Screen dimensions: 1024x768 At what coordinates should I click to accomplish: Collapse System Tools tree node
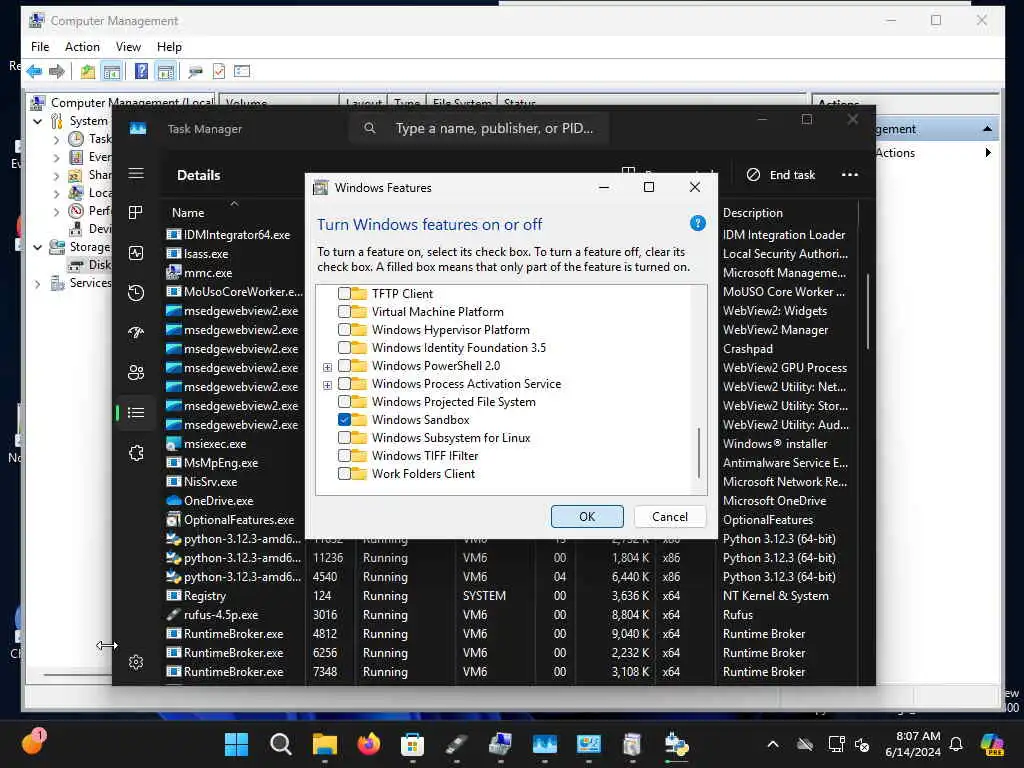tap(38, 121)
